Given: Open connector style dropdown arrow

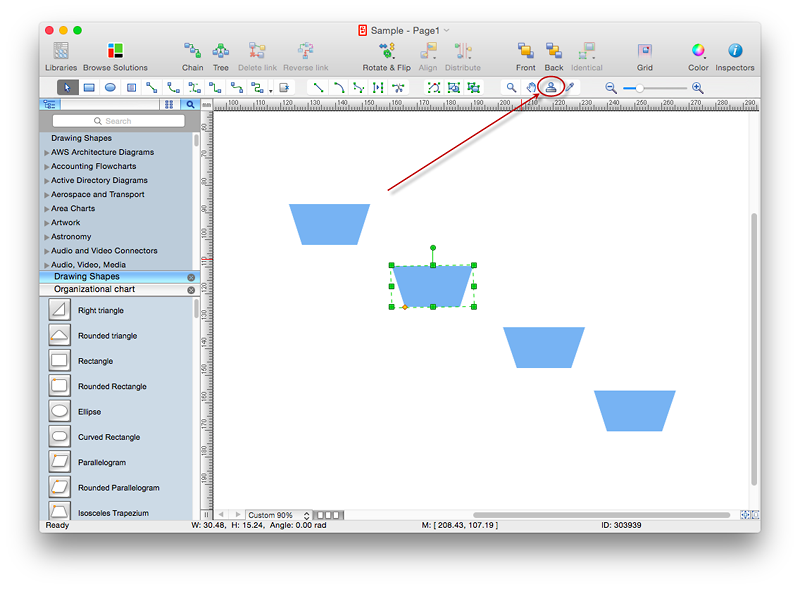Looking at the screenshot, I should [270, 91].
